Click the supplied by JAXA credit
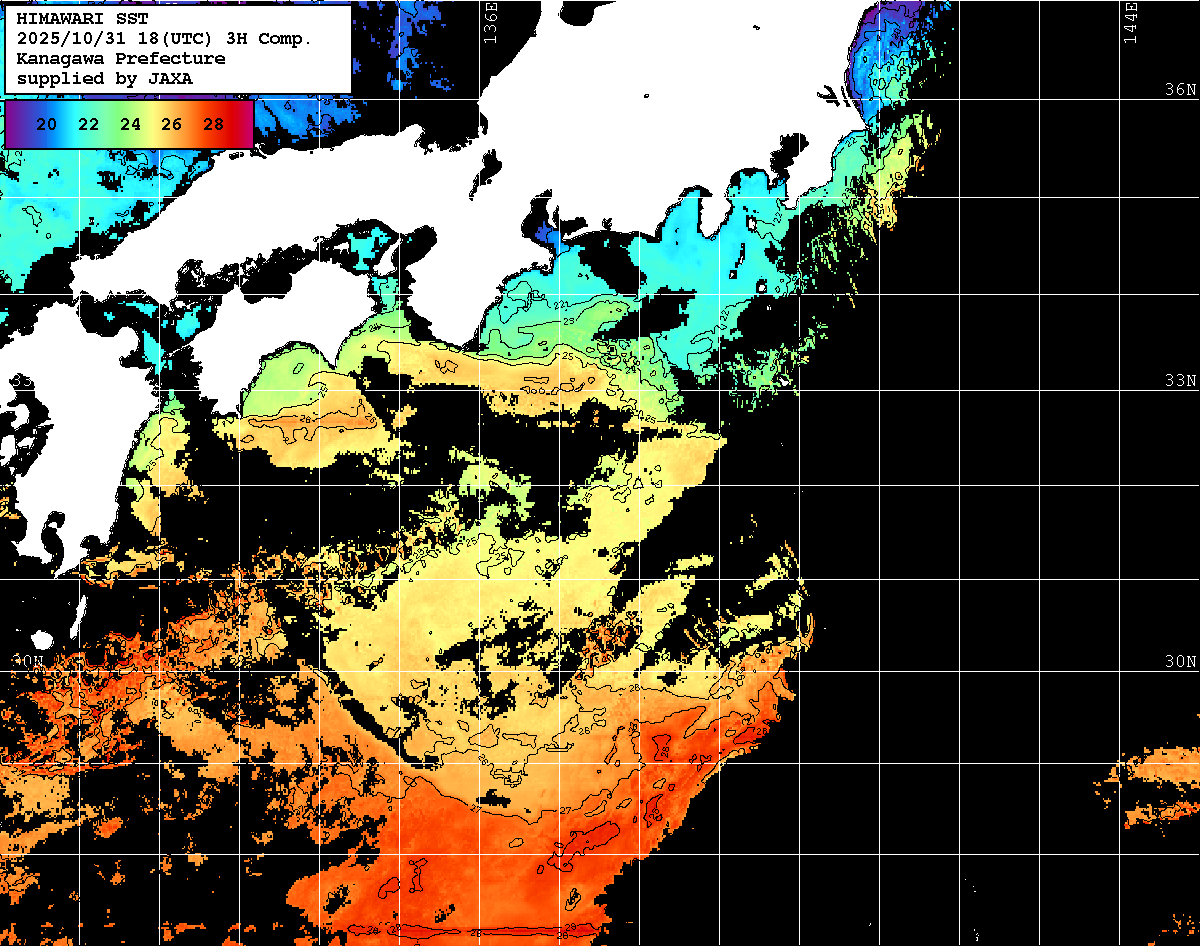 [x=105, y=78]
